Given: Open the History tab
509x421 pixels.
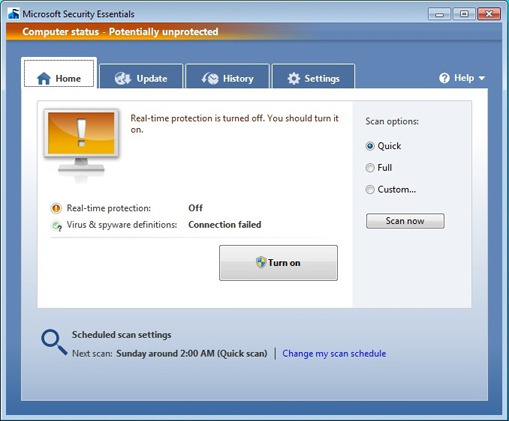Looking at the screenshot, I should (227, 76).
